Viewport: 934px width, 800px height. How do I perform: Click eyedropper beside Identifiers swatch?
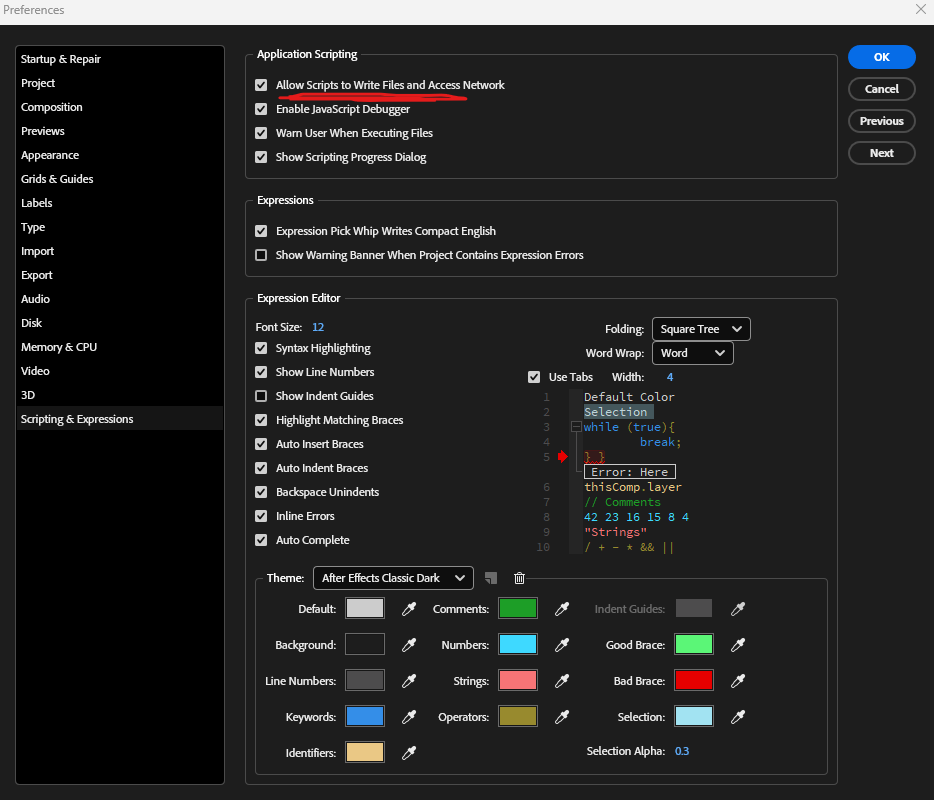click(x=409, y=753)
